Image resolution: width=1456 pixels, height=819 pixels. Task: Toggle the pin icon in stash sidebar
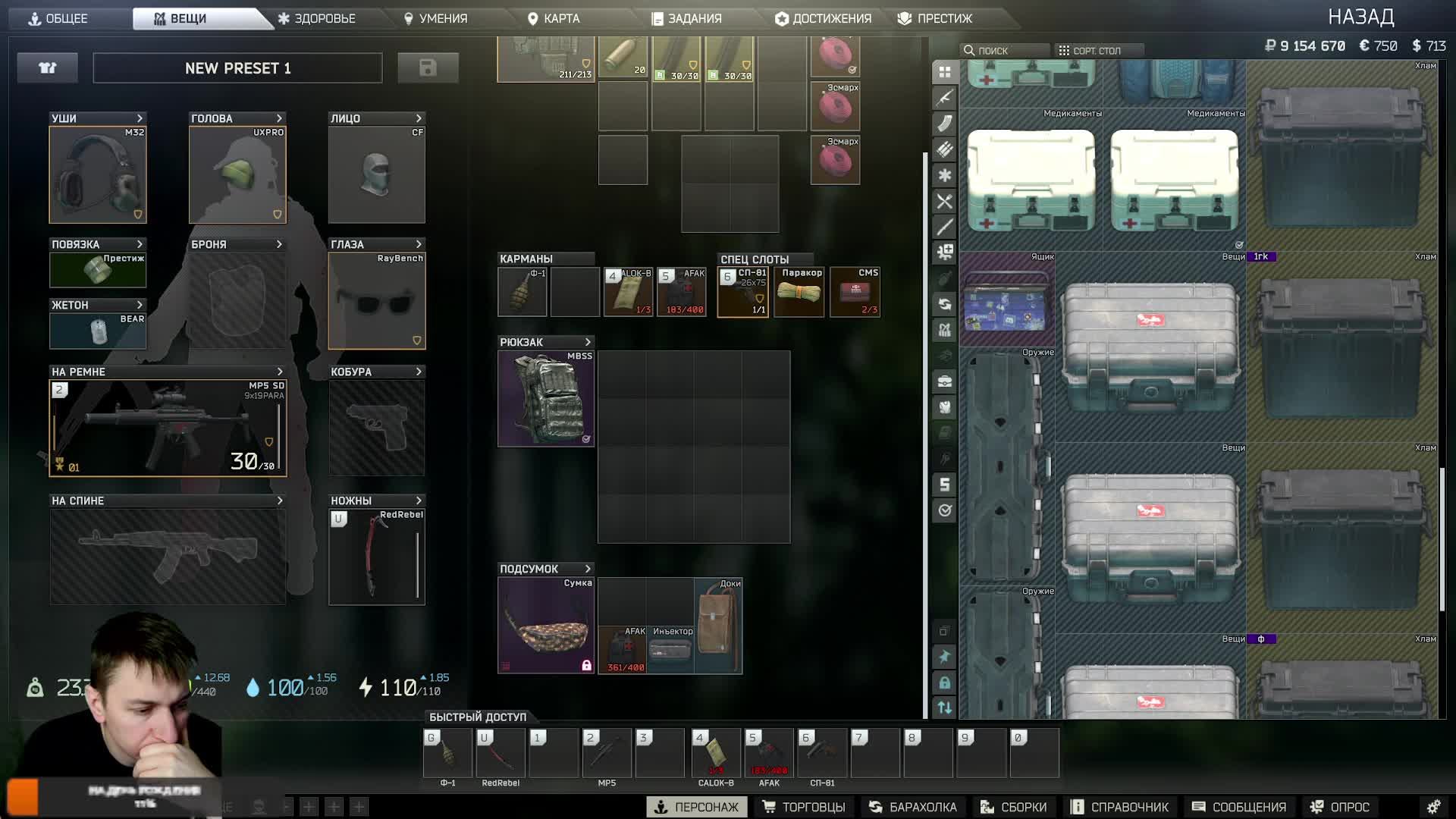click(x=944, y=657)
